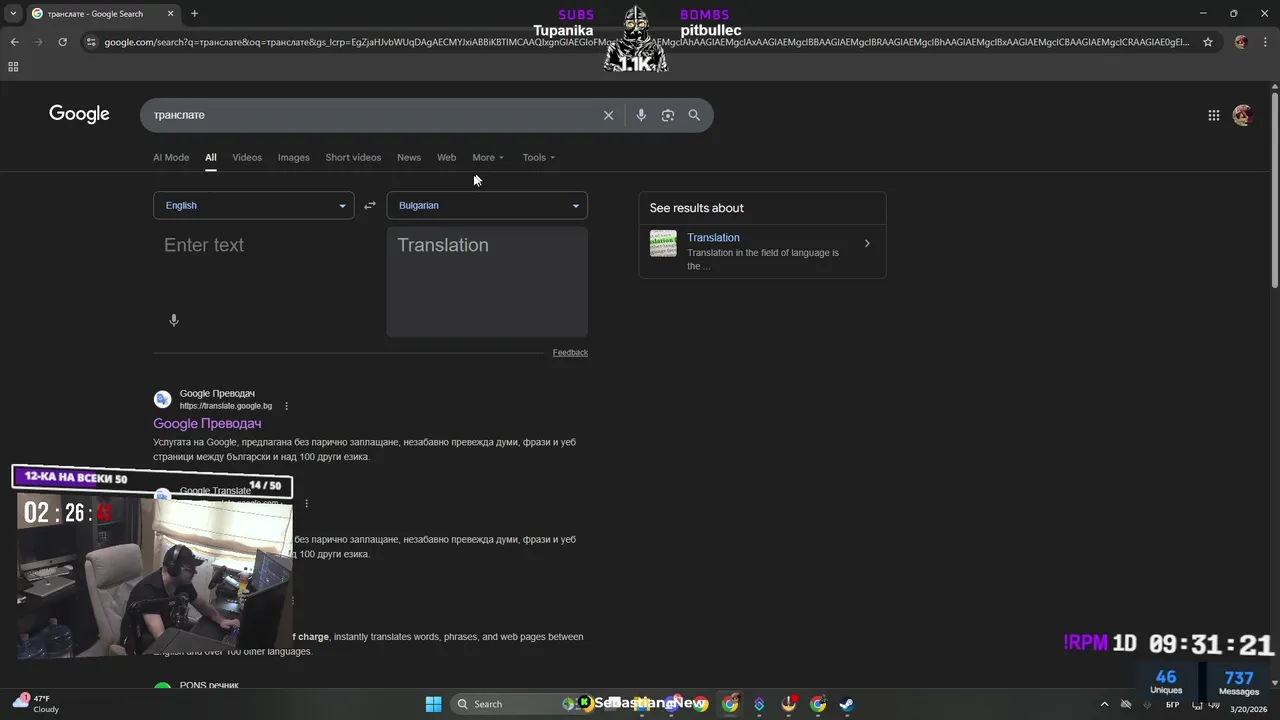Open the English source language dropdown
1280x720 pixels.
(x=254, y=205)
